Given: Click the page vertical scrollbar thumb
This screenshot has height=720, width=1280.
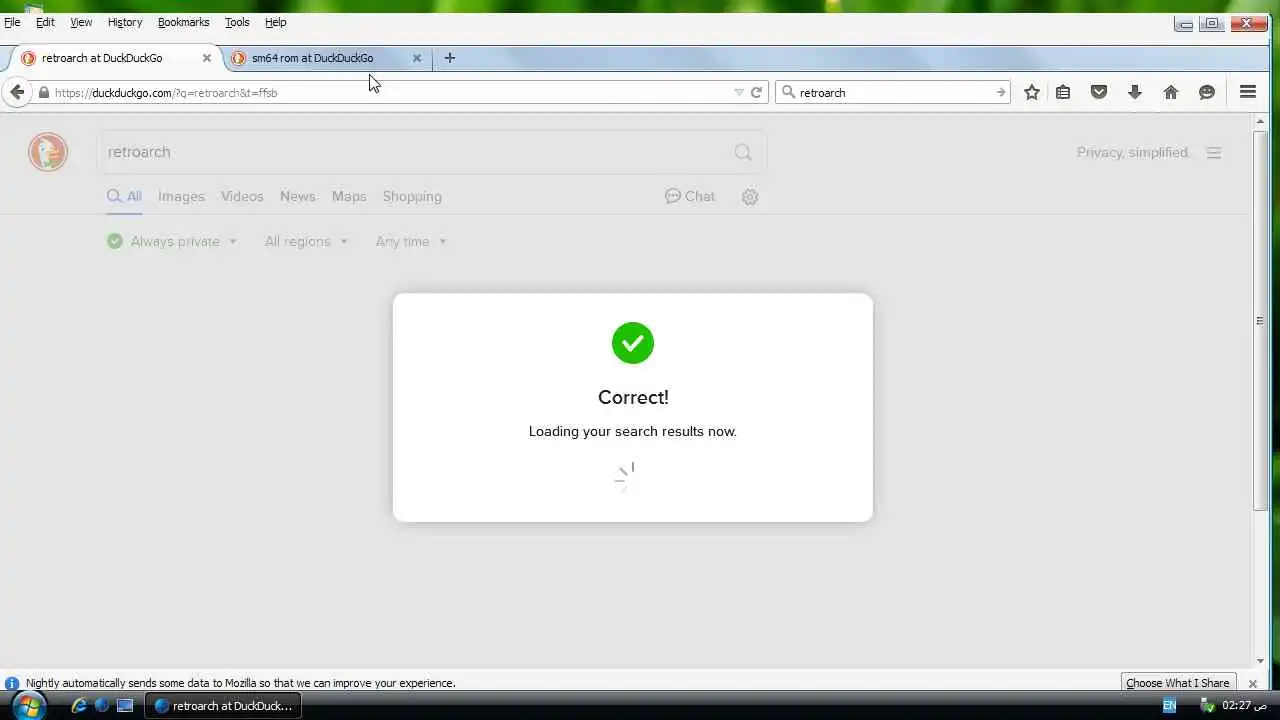Looking at the screenshot, I should [x=1260, y=320].
